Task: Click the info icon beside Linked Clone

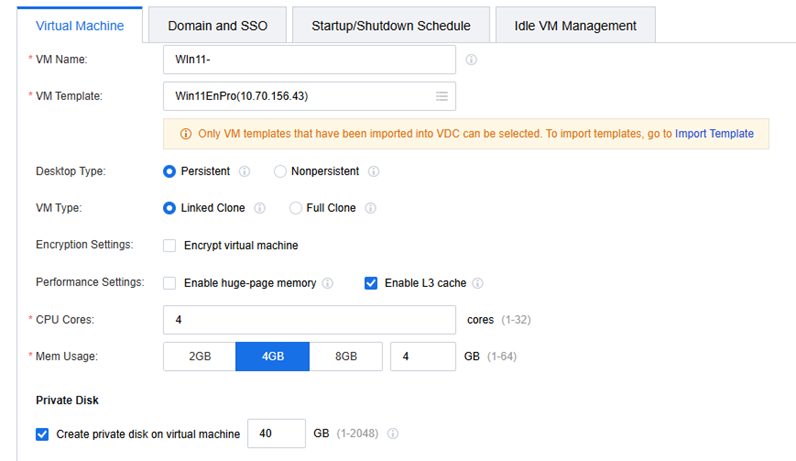Action: coord(260,209)
